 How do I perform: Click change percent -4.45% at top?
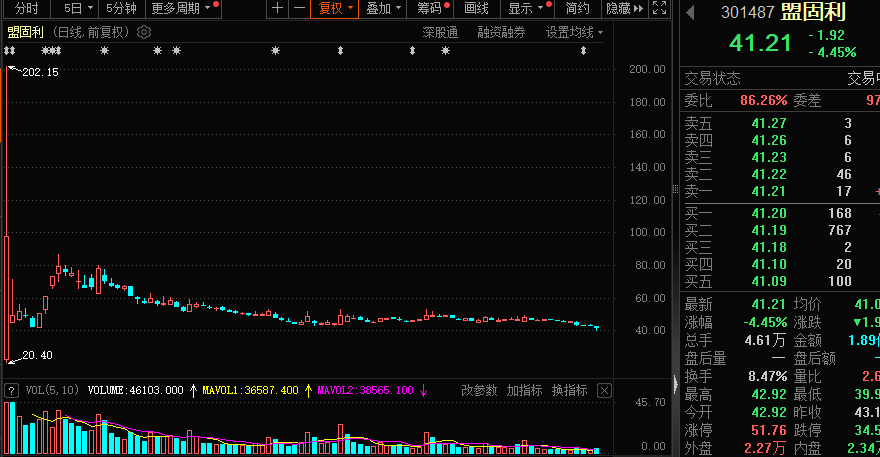[x=832, y=53]
